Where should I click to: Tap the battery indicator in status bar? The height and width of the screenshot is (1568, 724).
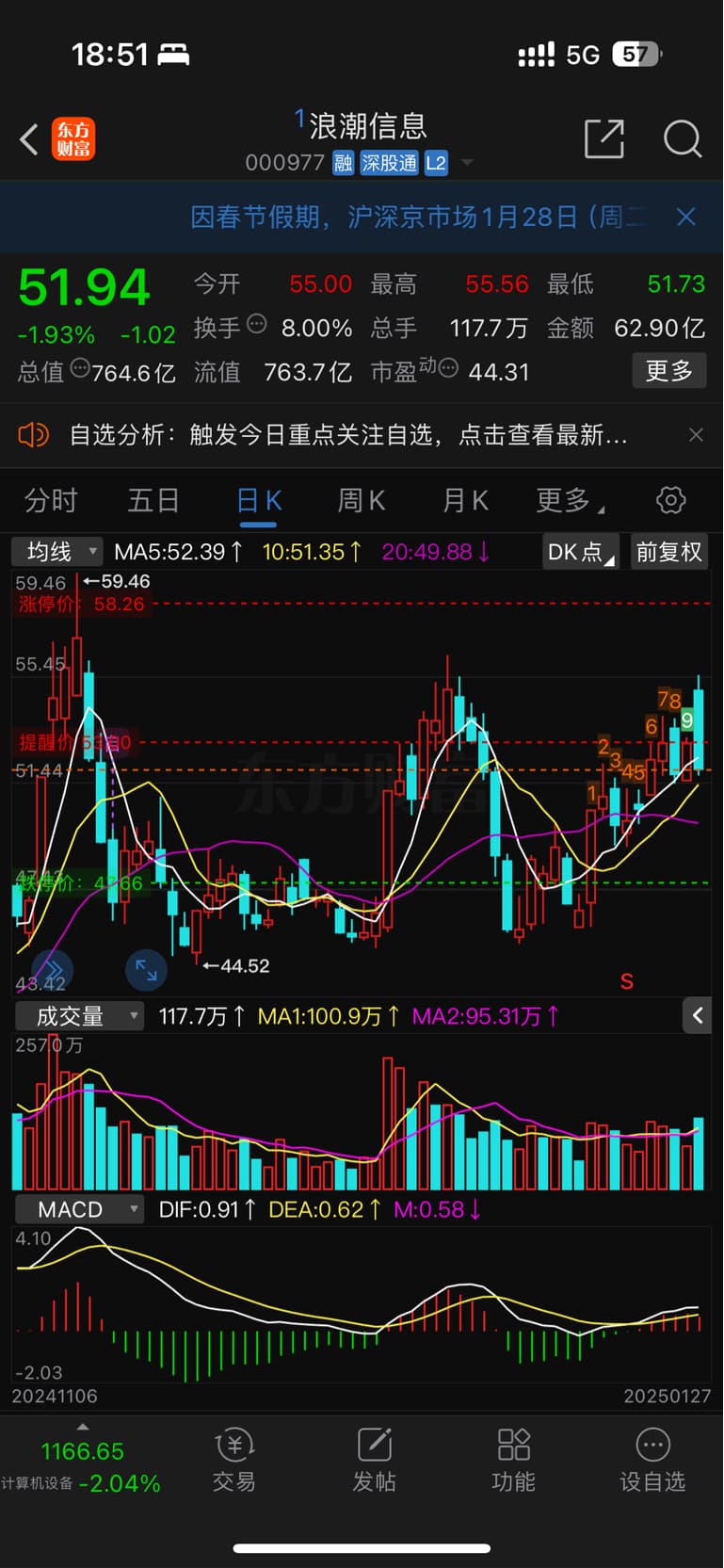(x=636, y=55)
